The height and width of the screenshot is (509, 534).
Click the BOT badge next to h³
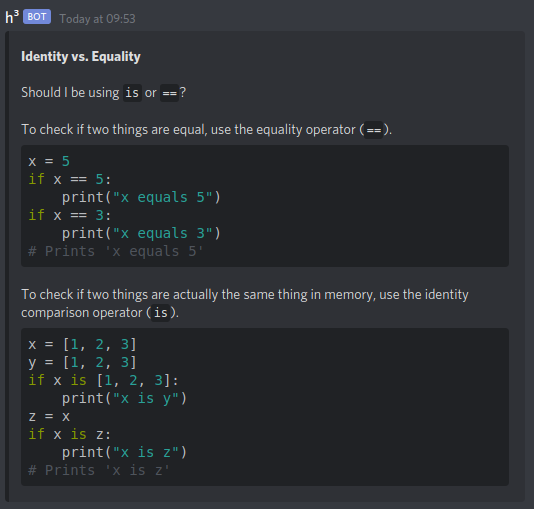pos(37,17)
